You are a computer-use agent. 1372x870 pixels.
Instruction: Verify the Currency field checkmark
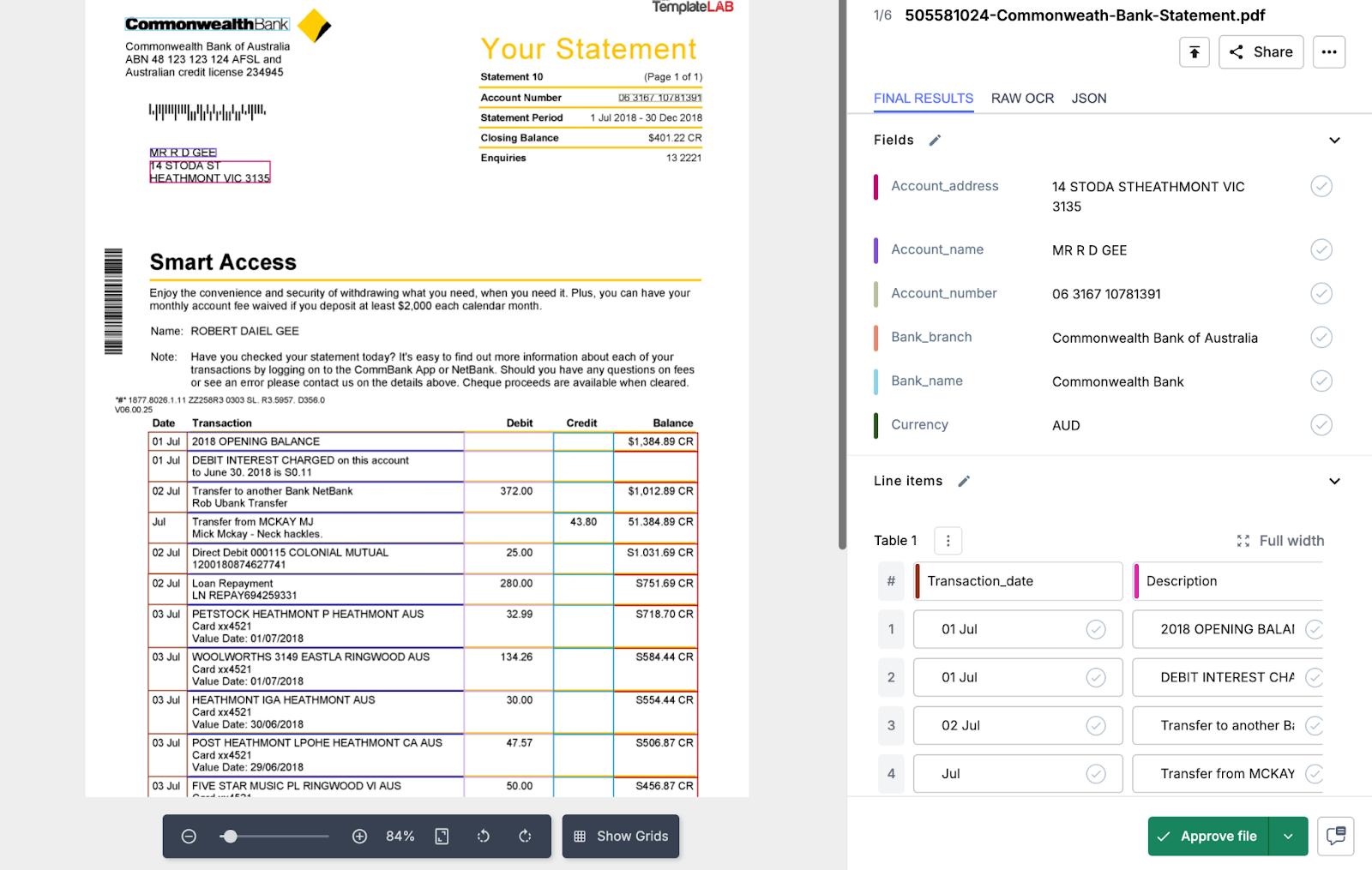[1321, 424]
